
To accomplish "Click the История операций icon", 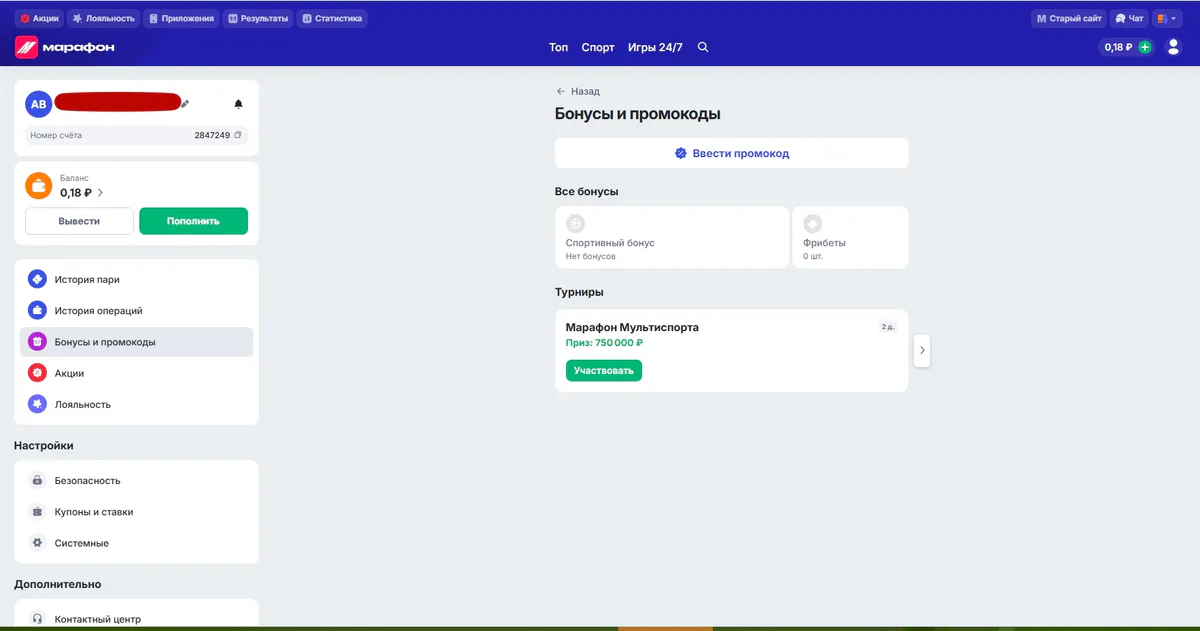I will coord(37,310).
